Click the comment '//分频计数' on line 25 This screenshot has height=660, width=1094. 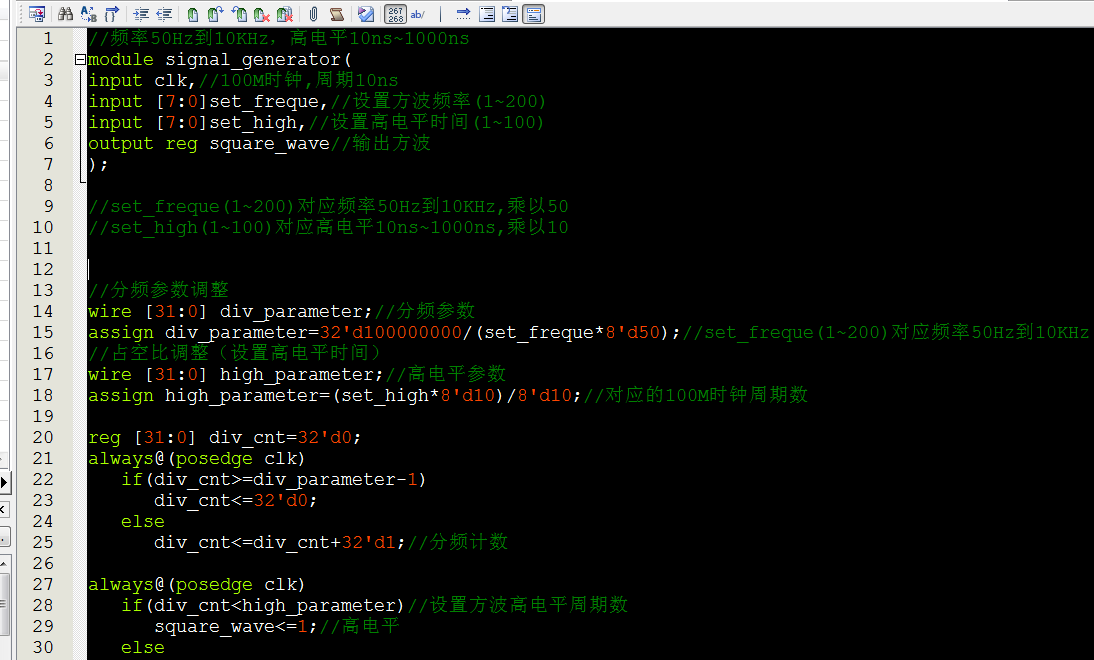pos(458,543)
